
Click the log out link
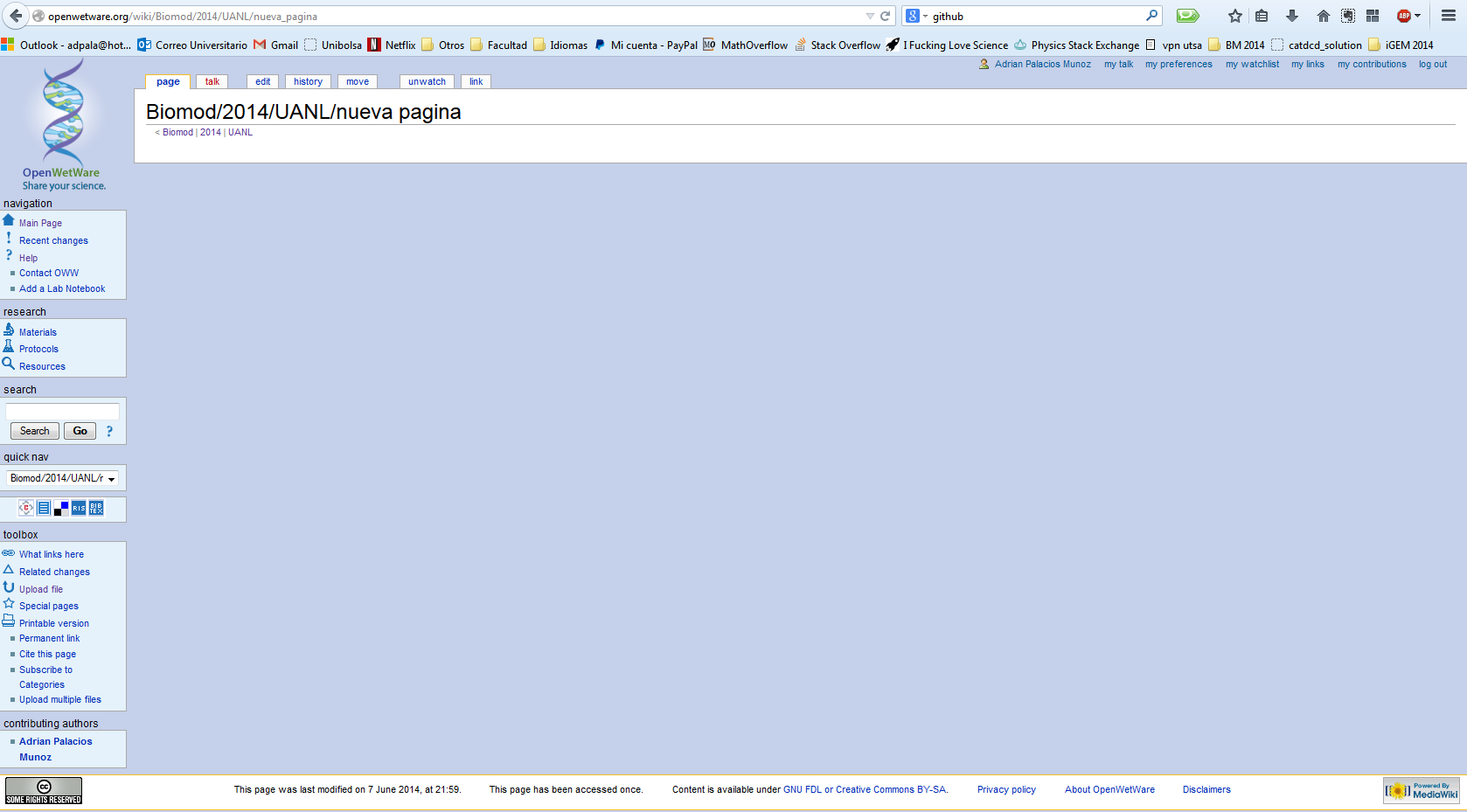[1432, 64]
